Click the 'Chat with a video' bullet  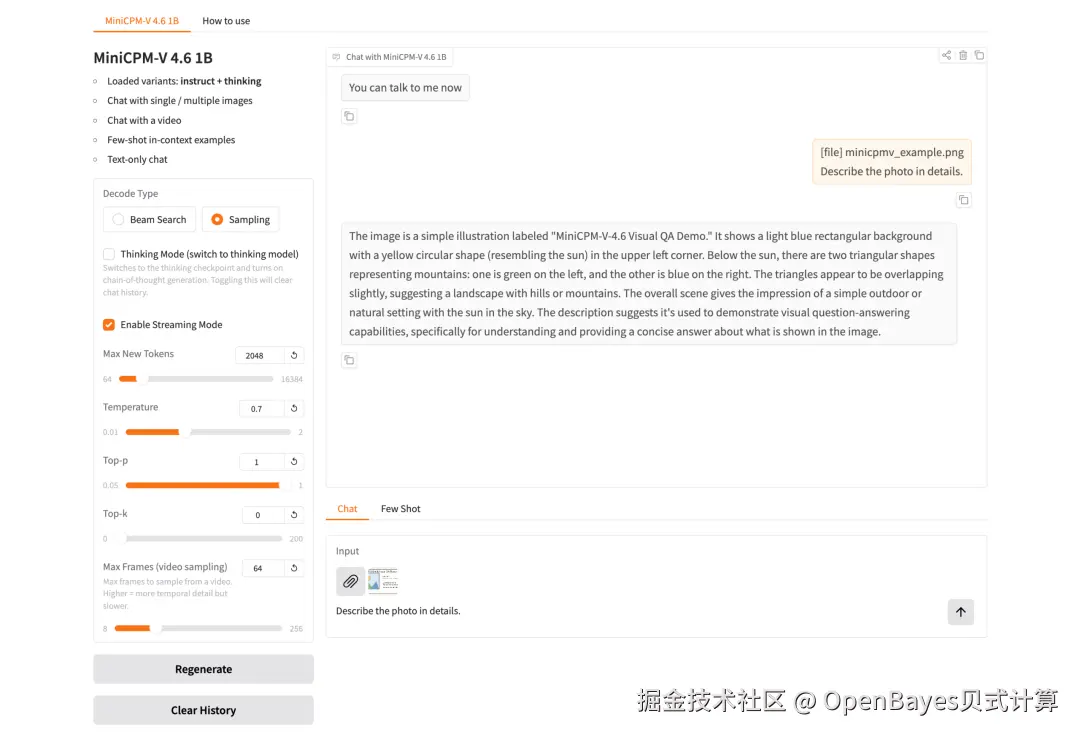(144, 121)
